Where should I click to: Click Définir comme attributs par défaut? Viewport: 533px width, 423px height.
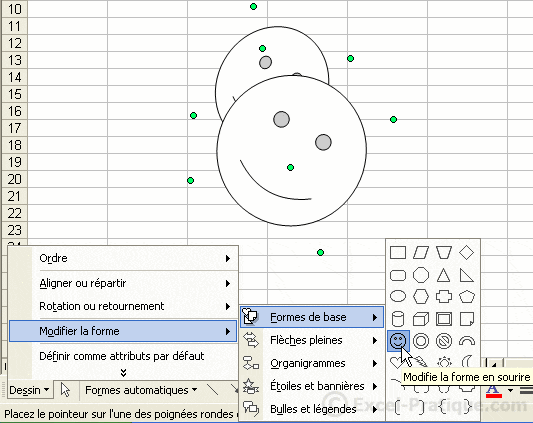tap(122, 356)
